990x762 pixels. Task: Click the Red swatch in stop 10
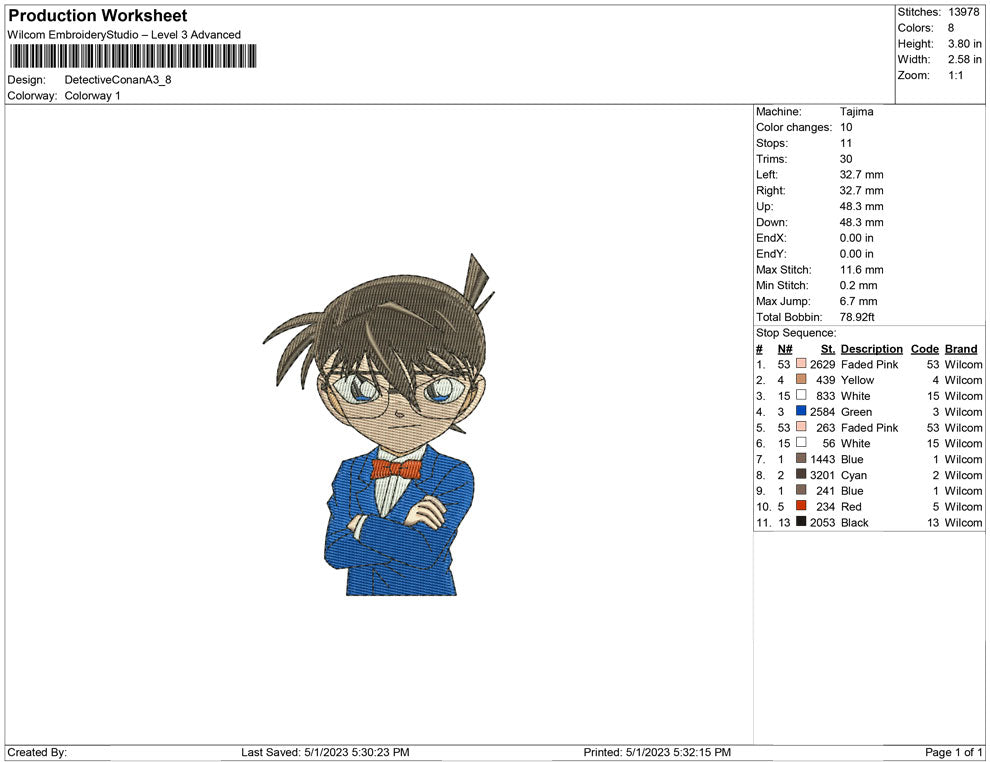(x=801, y=506)
